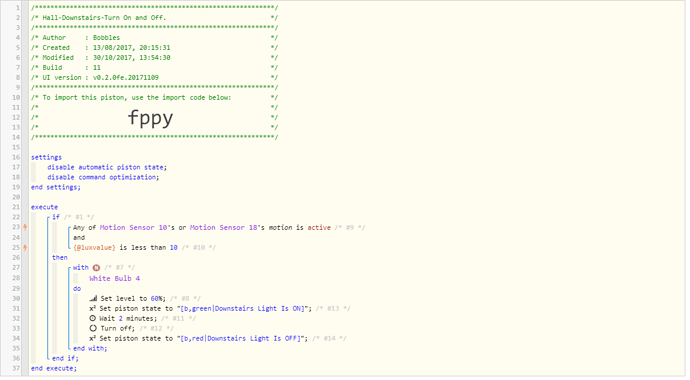Click the 'Author : Bobbles' comment line
Viewport: 690px width, 380px height.
click(x=81, y=37)
